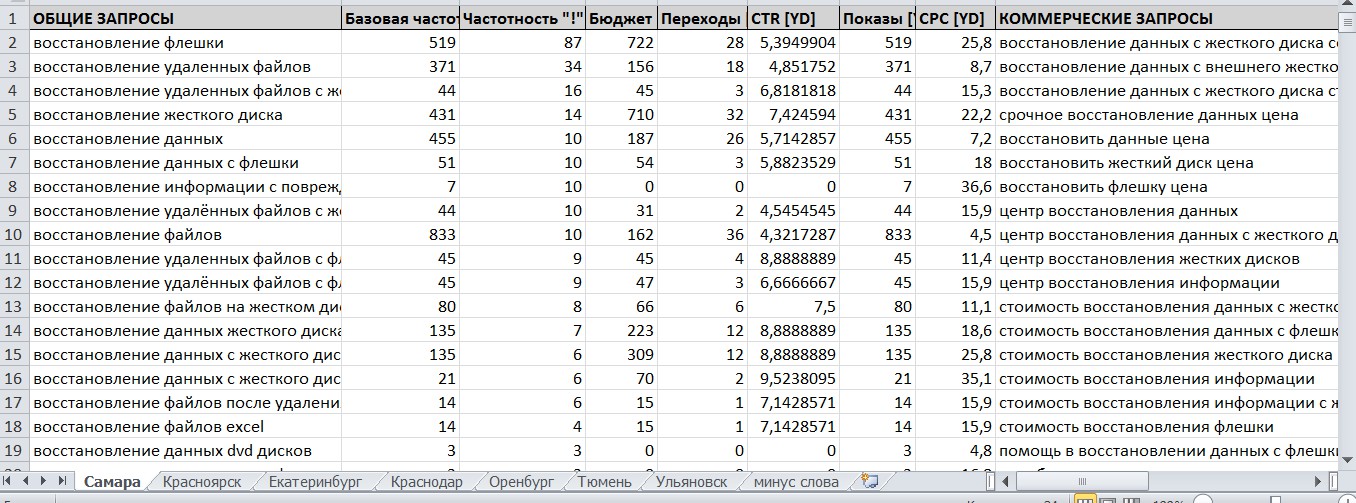This screenshot has width=1356, height=503.
Task: Click transitions value 36
Action: pyautogui.click(x=702, y=234)
